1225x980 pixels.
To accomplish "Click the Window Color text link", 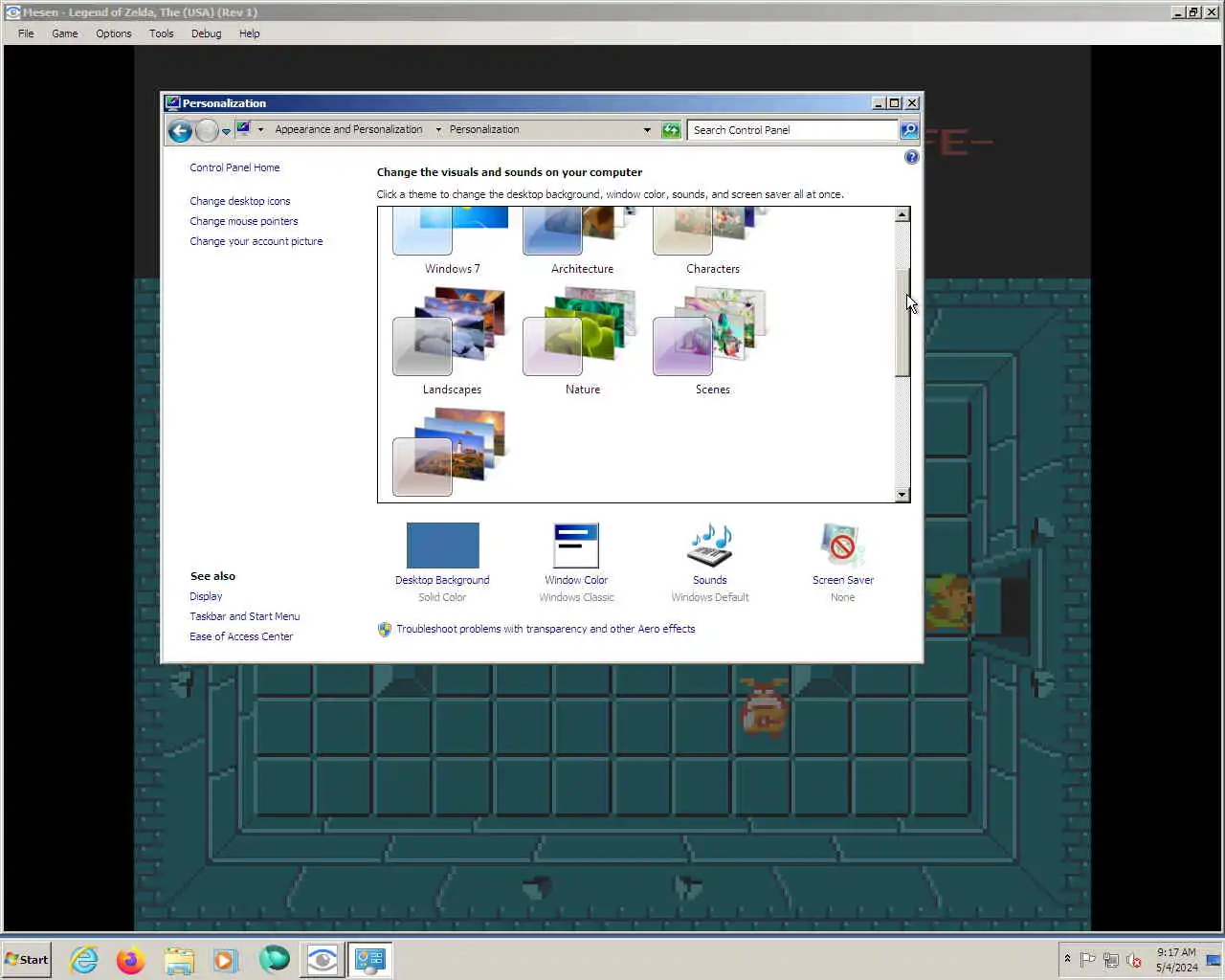I will [x=576, y=580].
